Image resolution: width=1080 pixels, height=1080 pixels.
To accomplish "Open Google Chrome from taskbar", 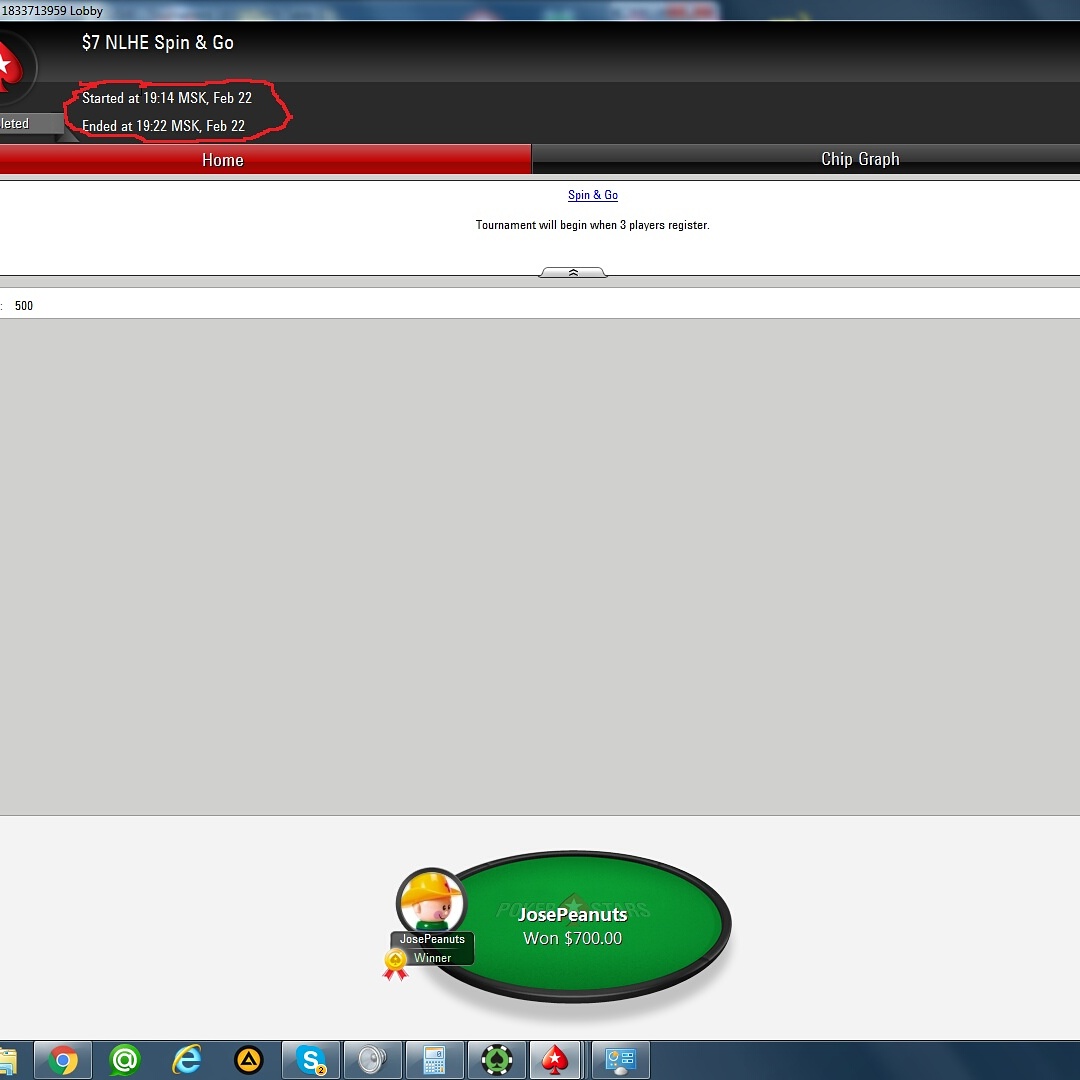I will [63, 1059].
